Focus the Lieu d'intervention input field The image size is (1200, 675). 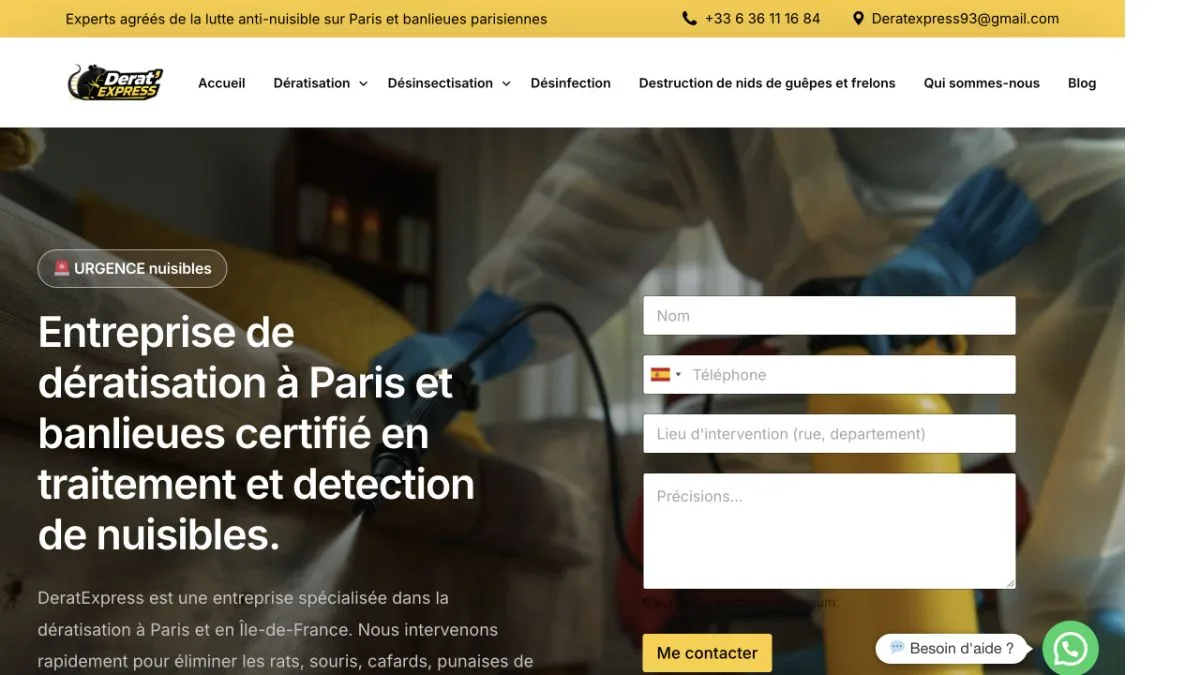tap(829, 434)
